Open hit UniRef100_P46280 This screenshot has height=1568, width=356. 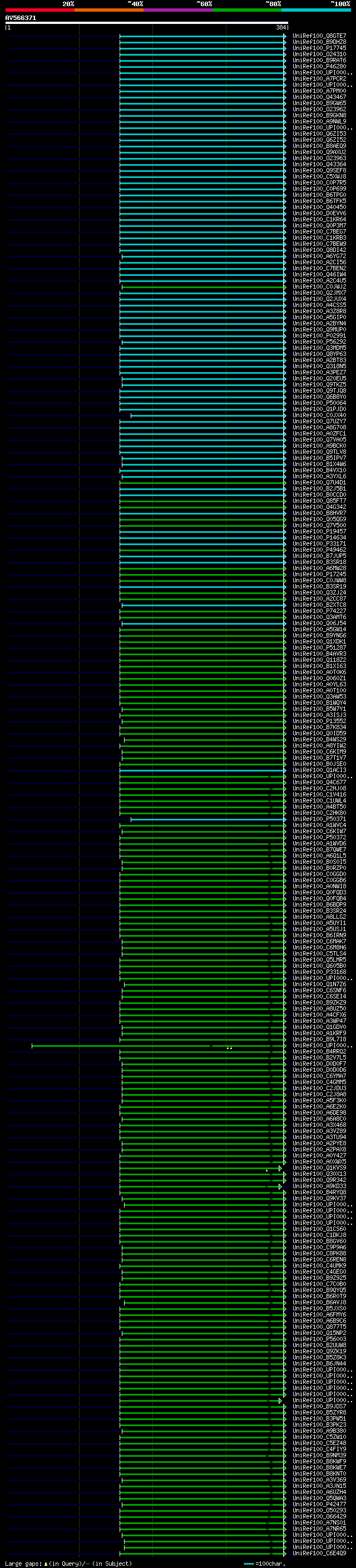(319, 66)
